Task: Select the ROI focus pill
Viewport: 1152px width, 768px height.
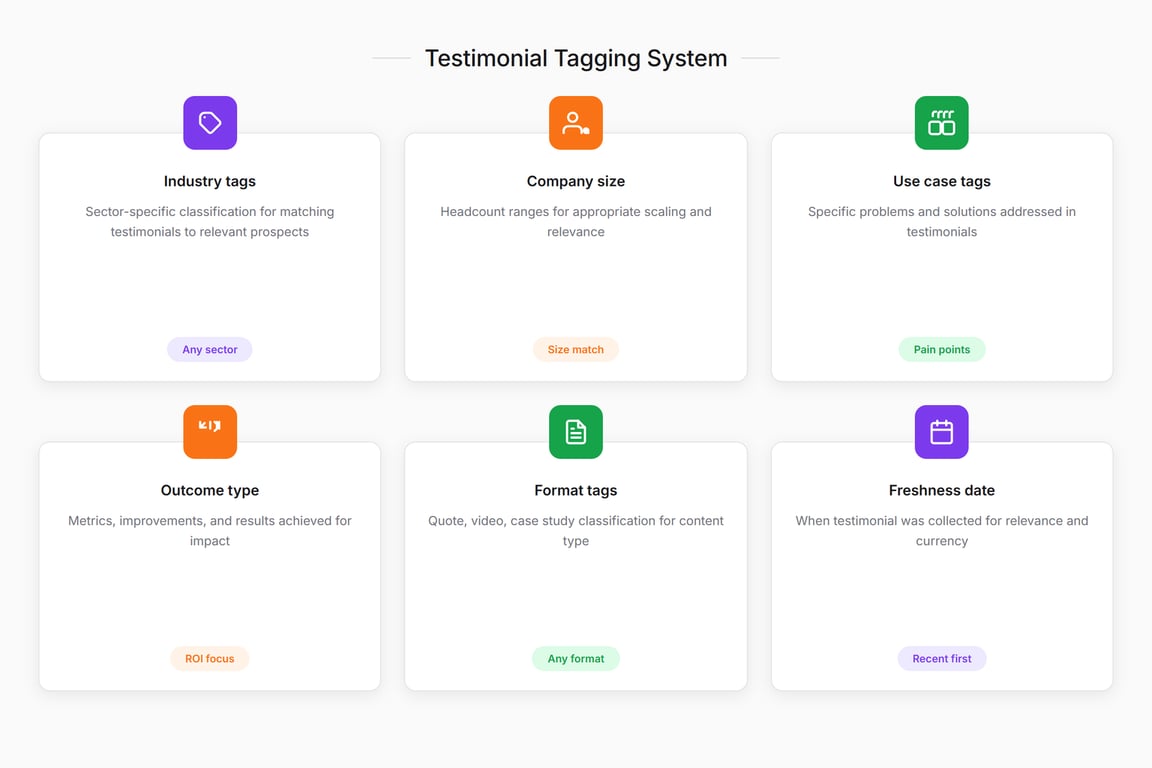Action: 209,658
